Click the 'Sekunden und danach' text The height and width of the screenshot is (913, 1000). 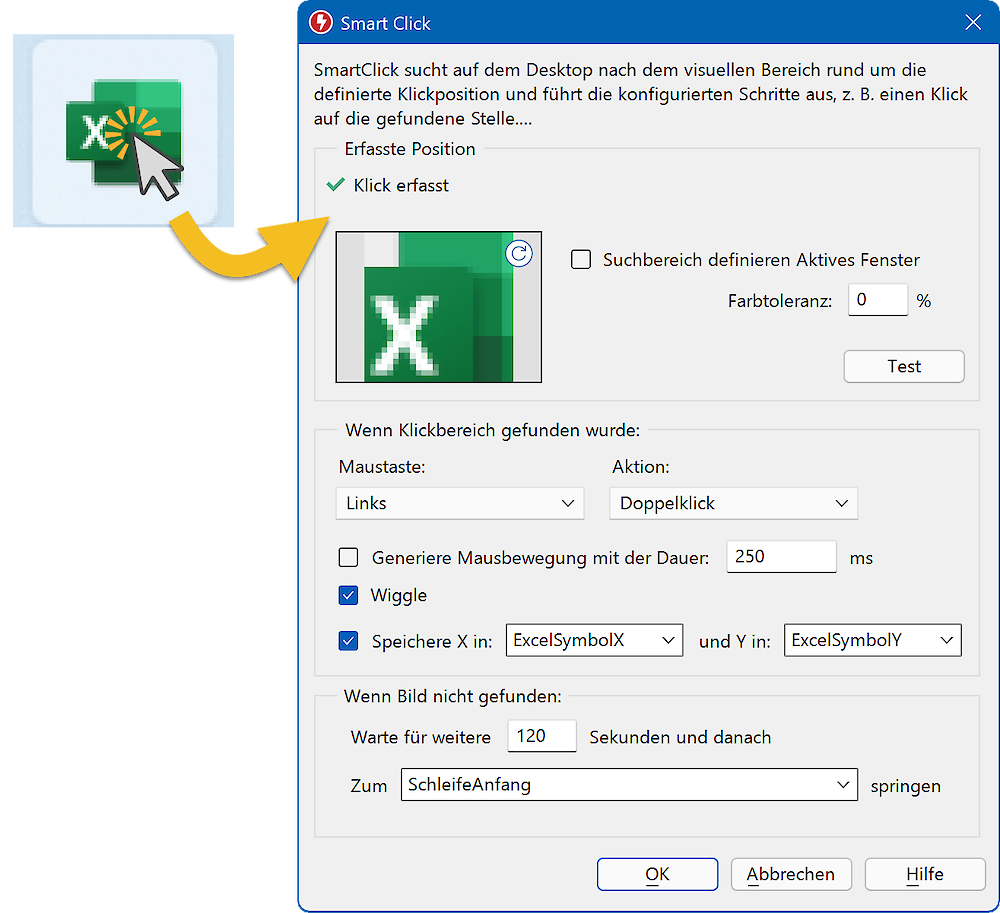[680, 738]
